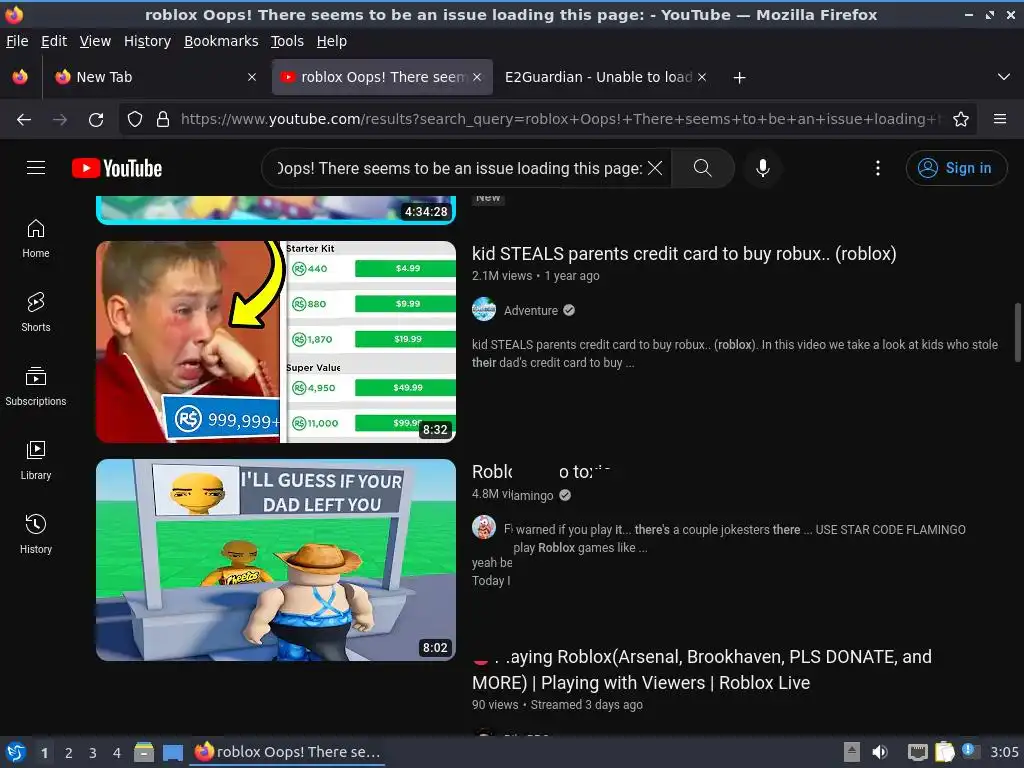Go to Home in the sidebar
Image resolution: width=1024 pixels, height=768 pixels.
point(36,238)
